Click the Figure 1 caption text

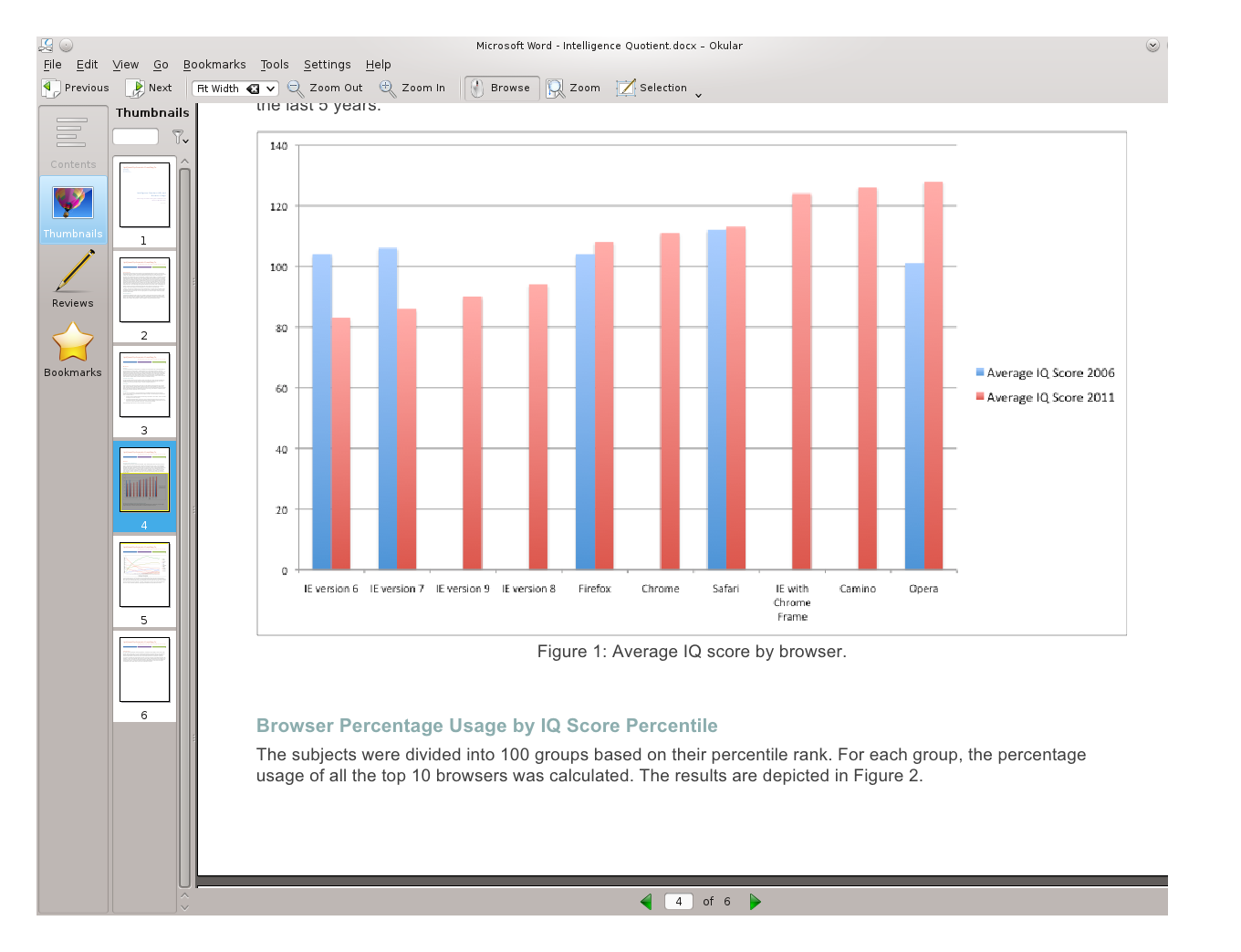(692, 652)
